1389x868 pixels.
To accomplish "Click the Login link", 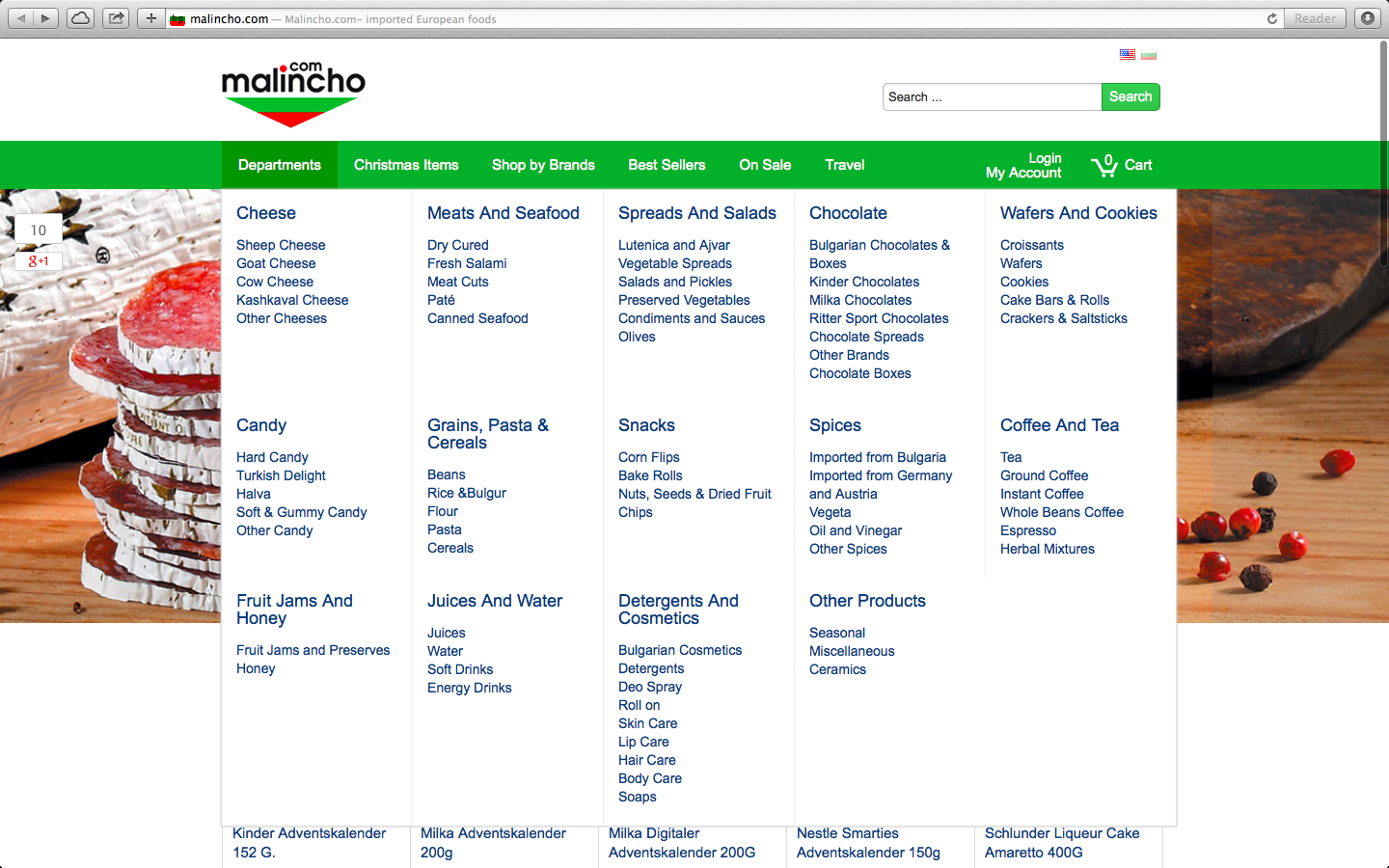I will (x=1045, y=158).
